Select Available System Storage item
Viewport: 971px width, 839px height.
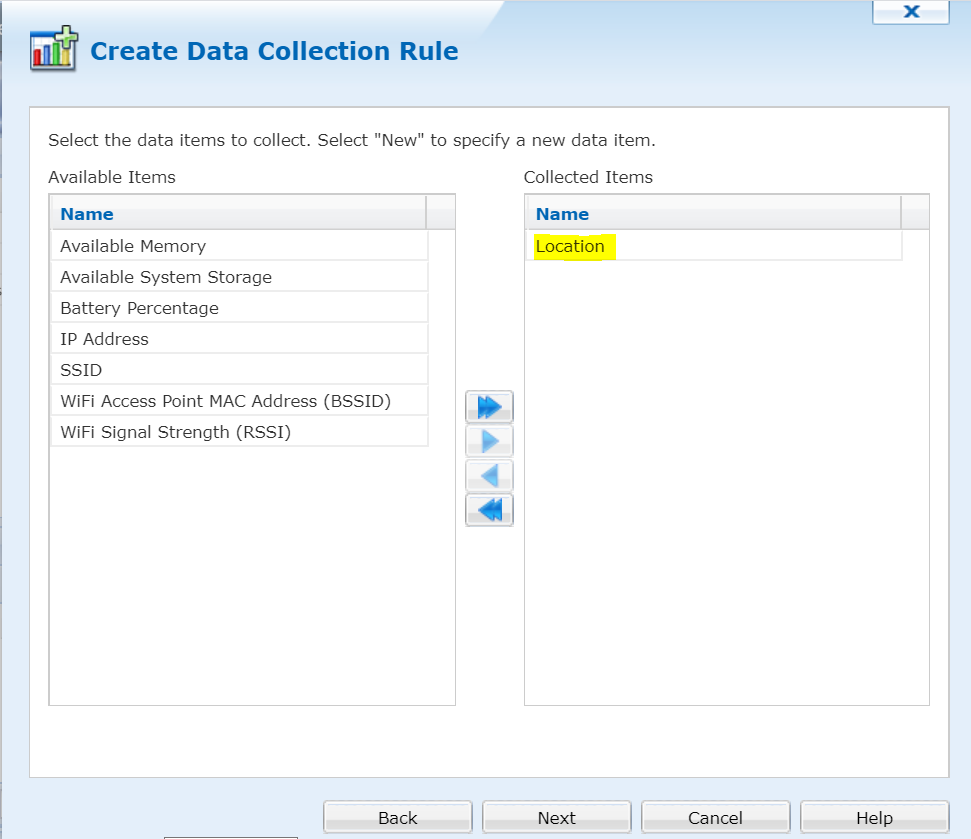(166, 277)
